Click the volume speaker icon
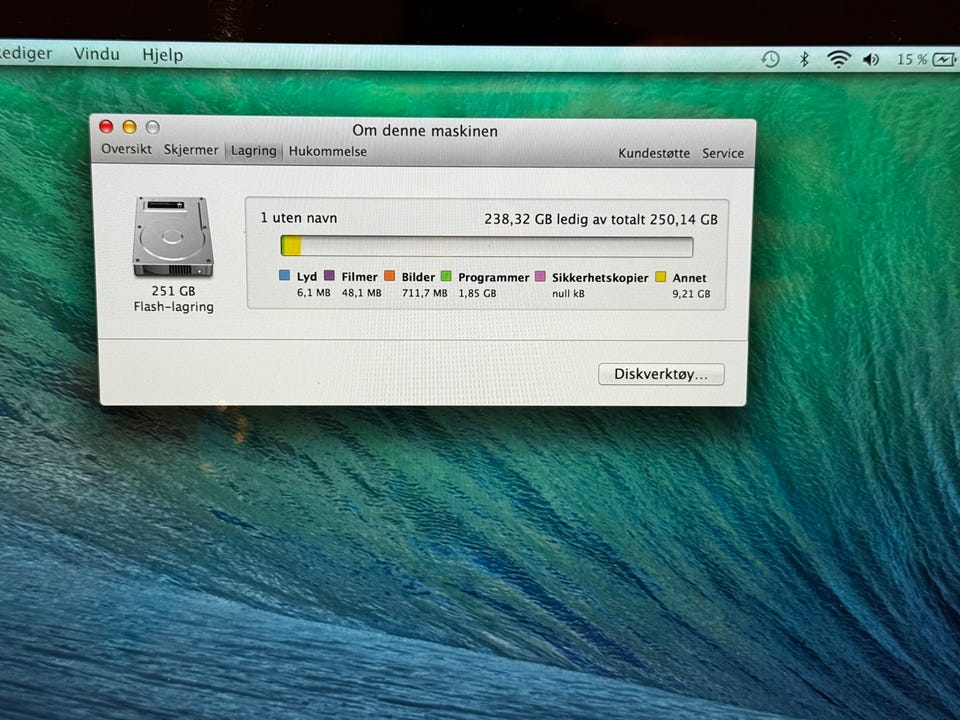Viewport: 960px width, 720px height. click(x=871, y=59)
